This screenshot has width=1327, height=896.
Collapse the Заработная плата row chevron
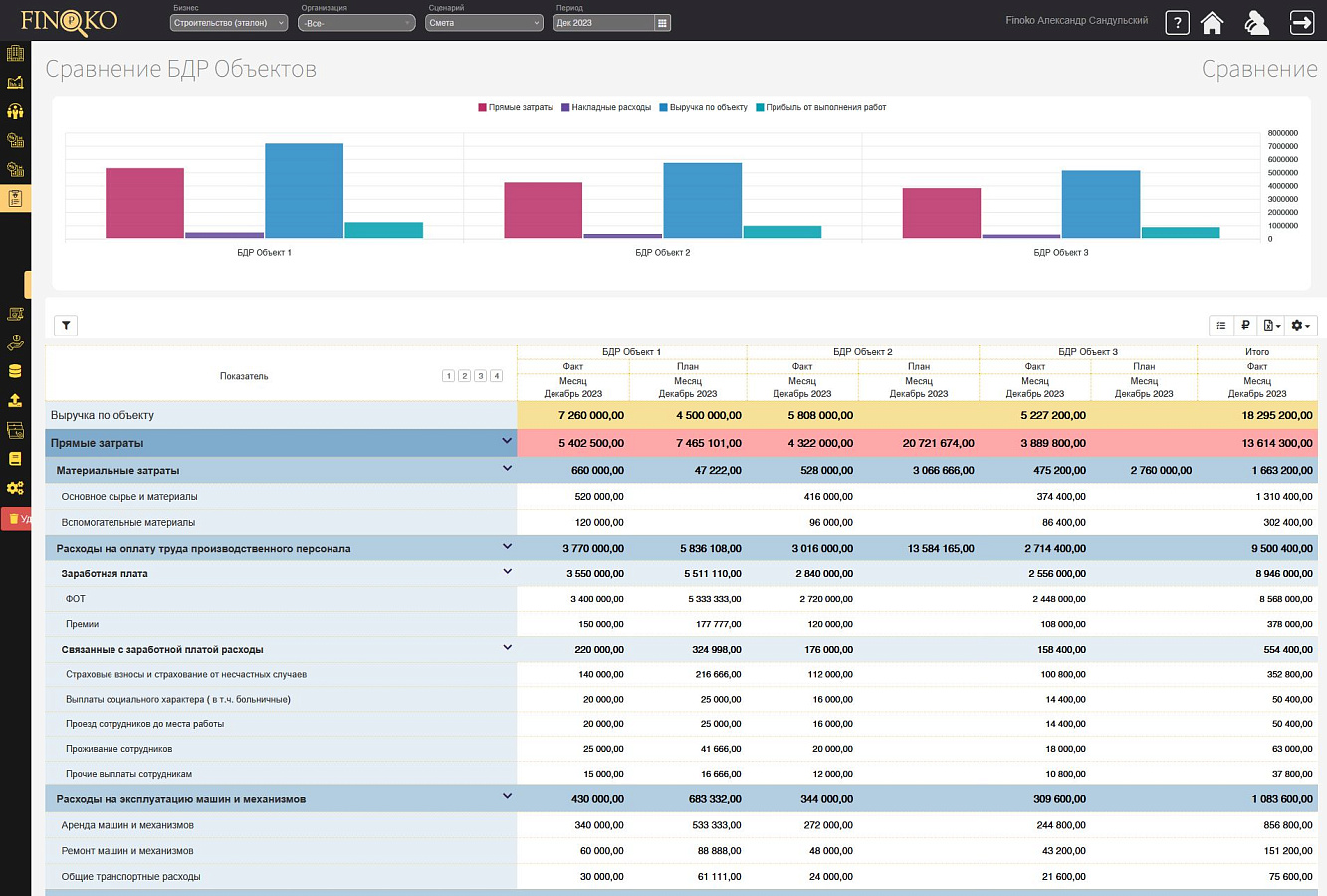(x=507, y=571)
